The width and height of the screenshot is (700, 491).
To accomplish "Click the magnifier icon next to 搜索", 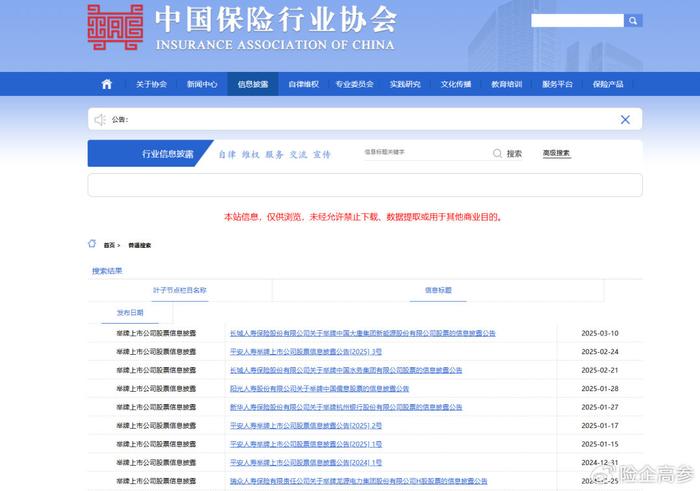I will [497, 153].
